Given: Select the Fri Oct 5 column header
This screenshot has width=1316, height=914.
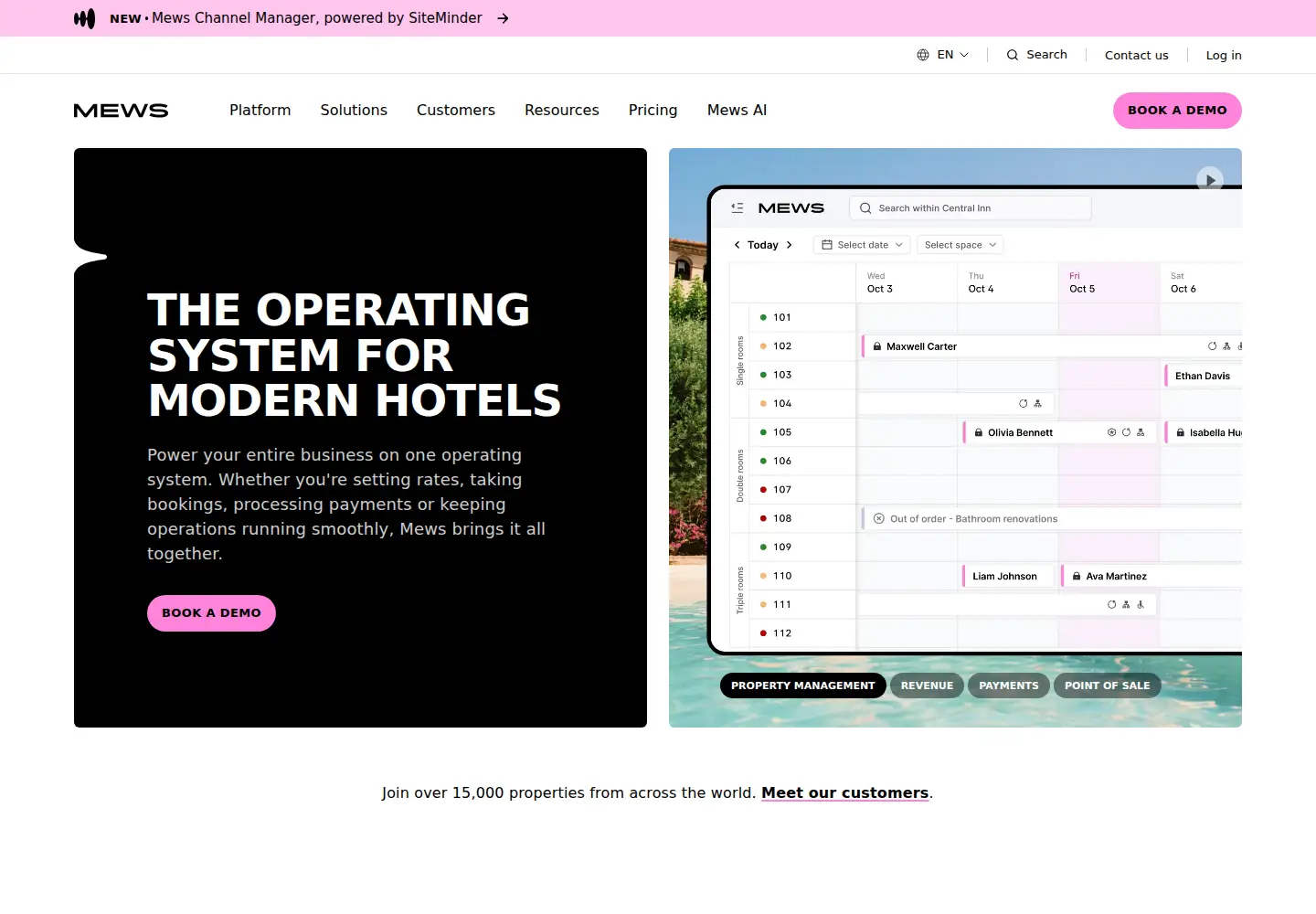Looking at the screenshot, I should [1109, 282].
